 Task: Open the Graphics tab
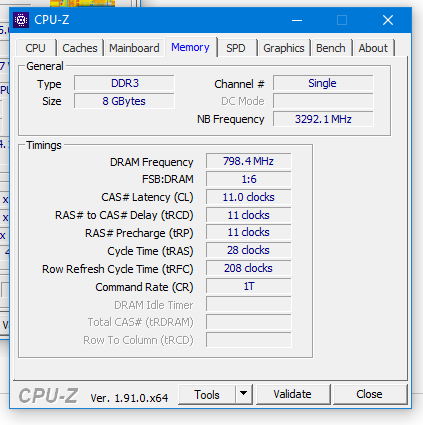[x=284, y=48]
